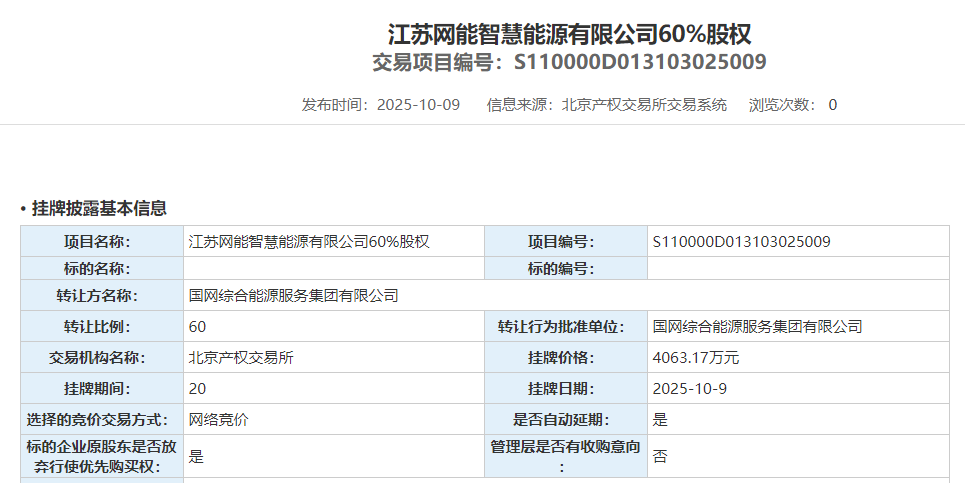Click the empty 标的名称 value cell
The image size is (965, 483).
333,268
